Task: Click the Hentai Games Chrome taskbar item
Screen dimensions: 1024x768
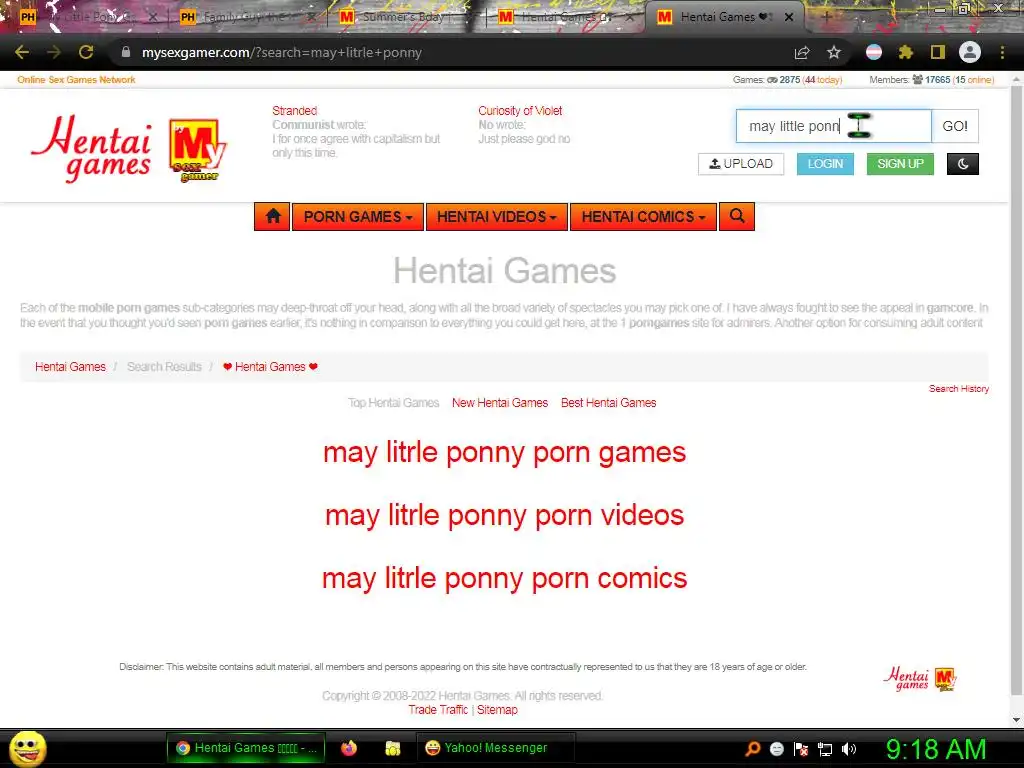Action: 246,748
